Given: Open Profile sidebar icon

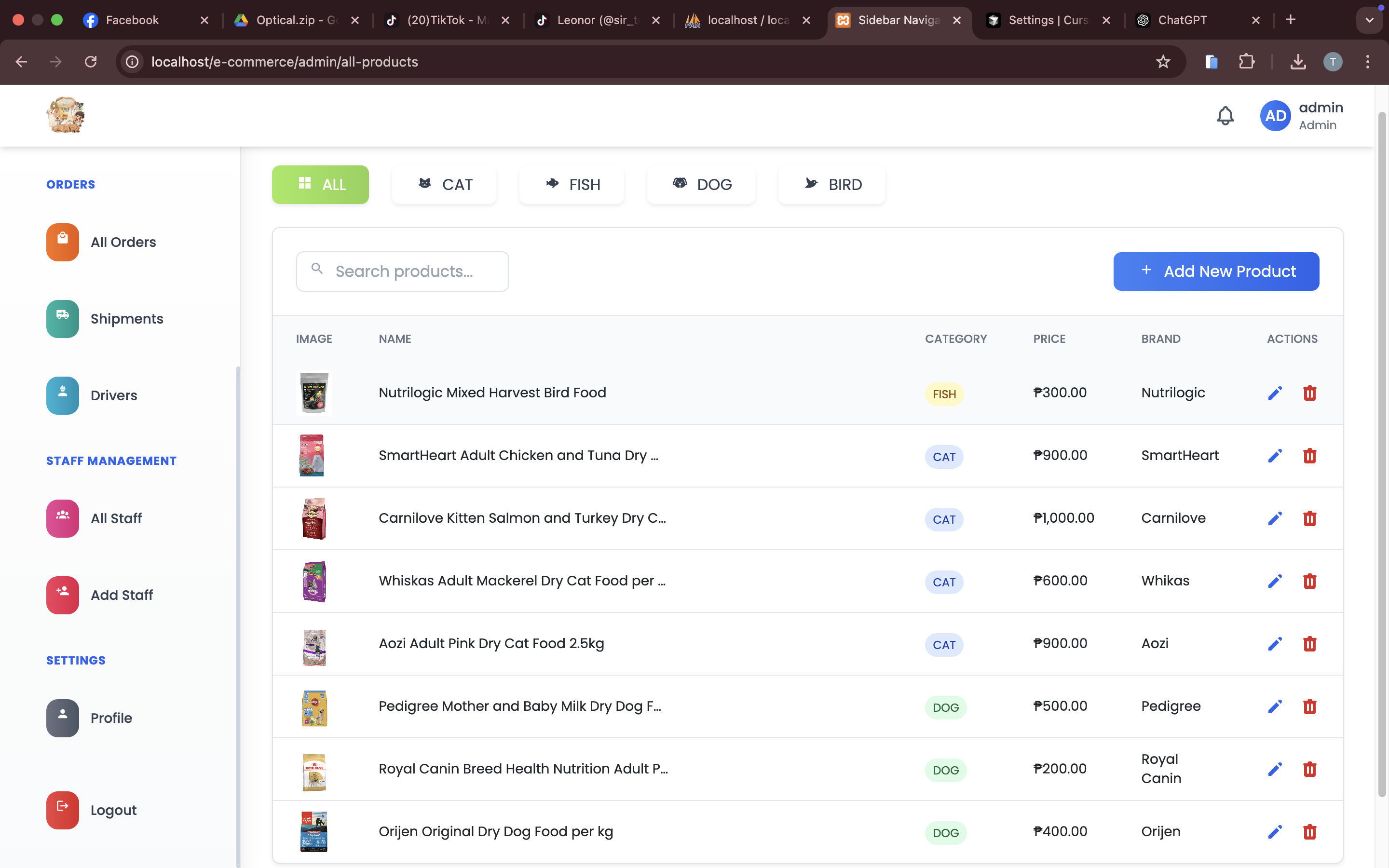Looking at the screenshot, I should pyautogui.click(x=63, y=718).
